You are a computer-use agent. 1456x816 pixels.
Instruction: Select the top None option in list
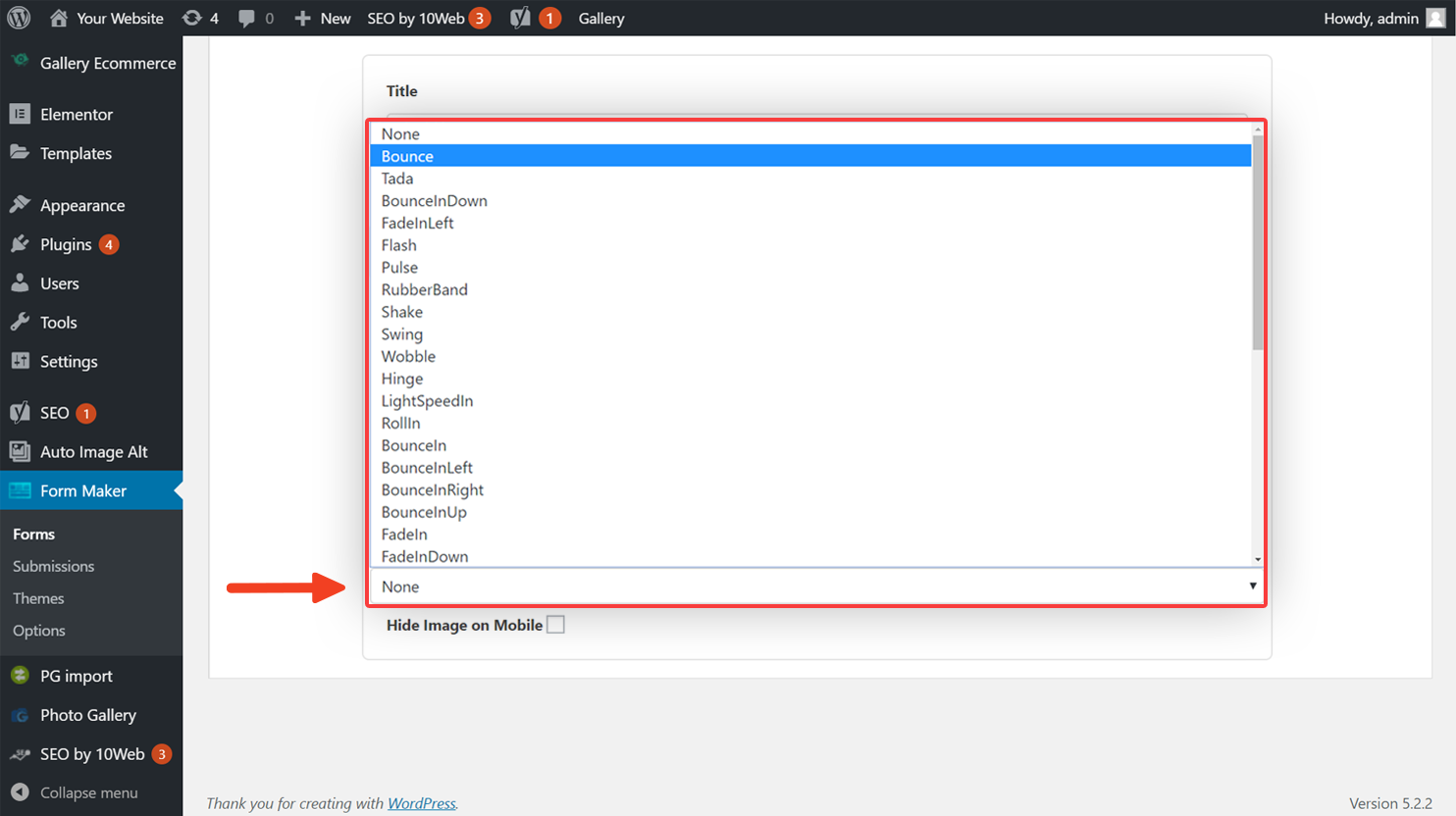810,133
